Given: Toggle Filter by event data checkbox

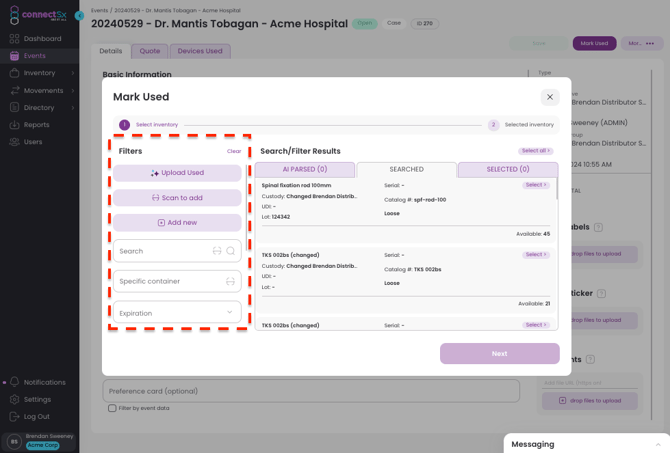Looking at the screenshot, I should [112, 408].
